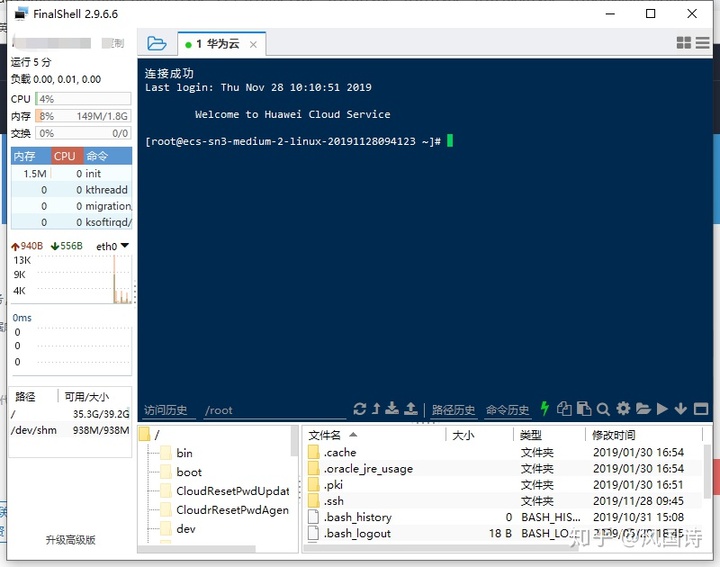
Task: Click 访问历史 visit history
Action: click(x=165, y=410)
